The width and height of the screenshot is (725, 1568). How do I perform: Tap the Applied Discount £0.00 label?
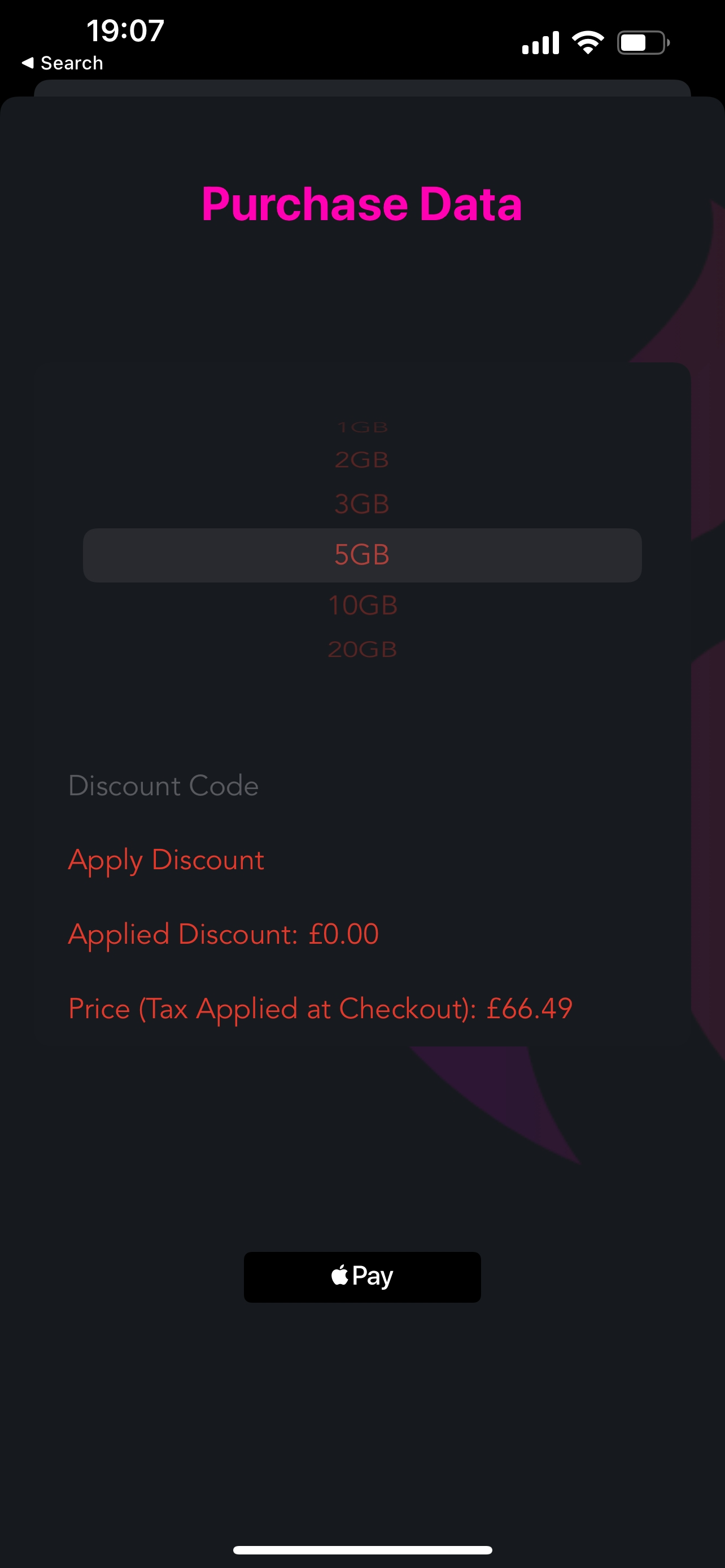pyautogui.click(x=224, y=934)
